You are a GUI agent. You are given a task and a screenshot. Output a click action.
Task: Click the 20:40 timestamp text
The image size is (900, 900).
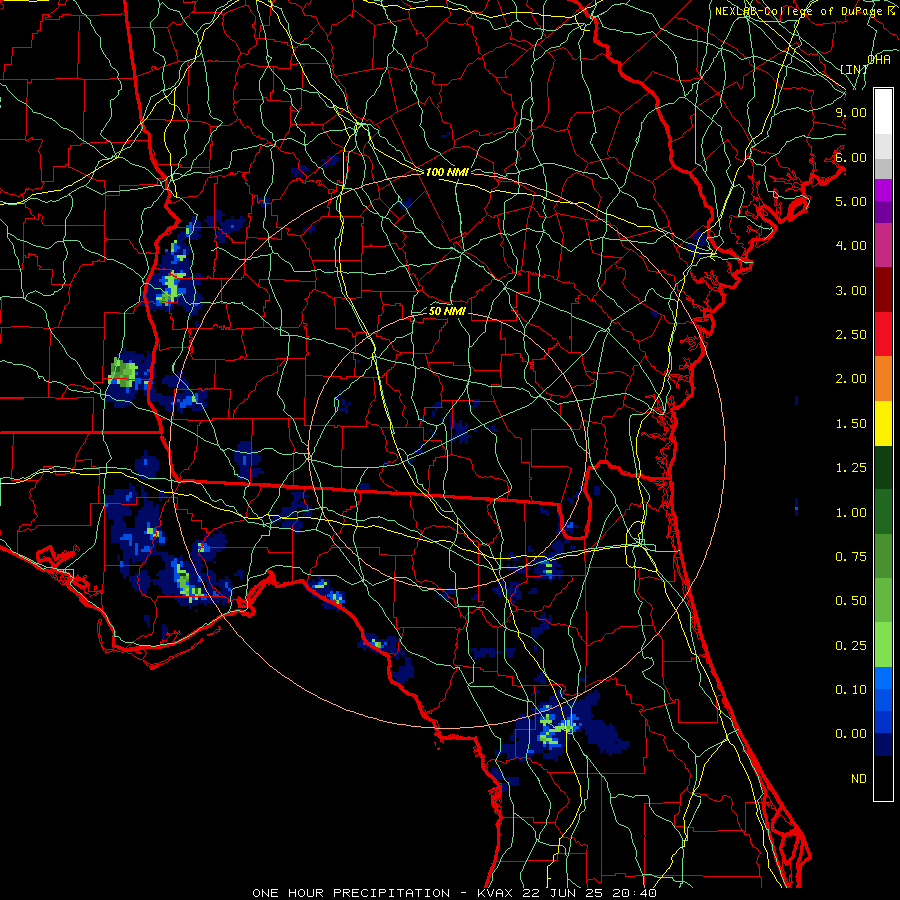635,893
